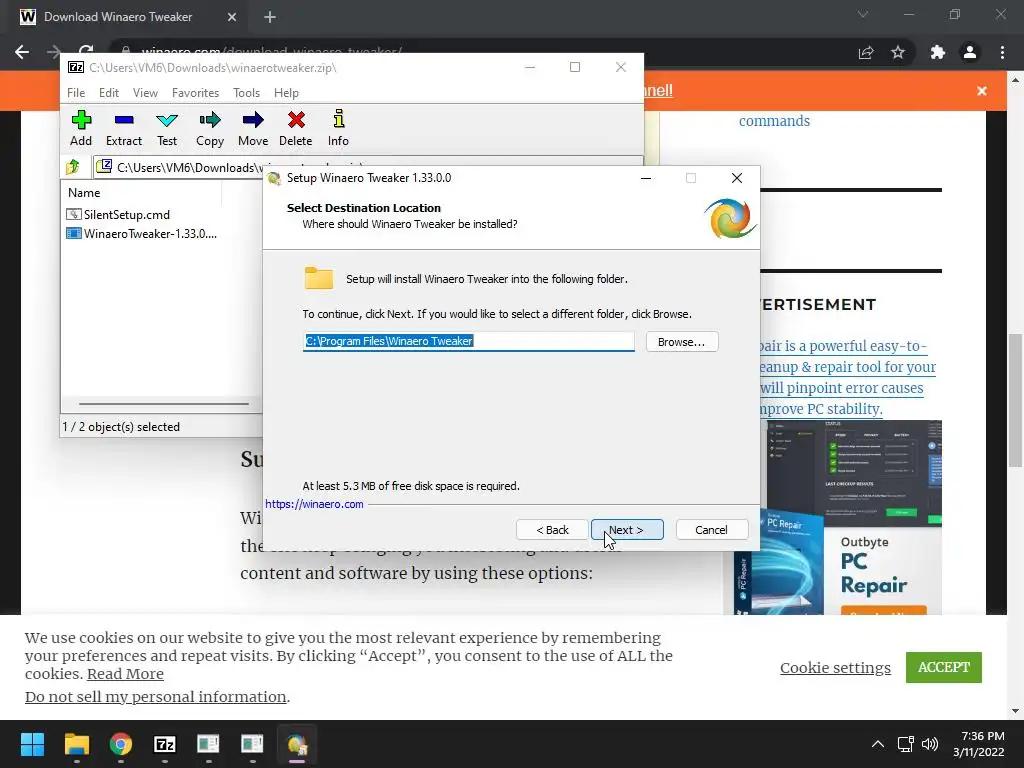Click Do not sell my personal information

pyautogui.click(x=155, y=697)
